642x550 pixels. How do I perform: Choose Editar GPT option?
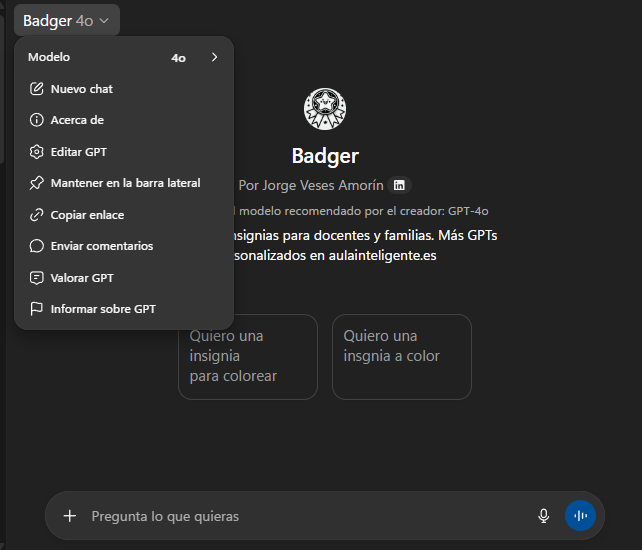124,152
